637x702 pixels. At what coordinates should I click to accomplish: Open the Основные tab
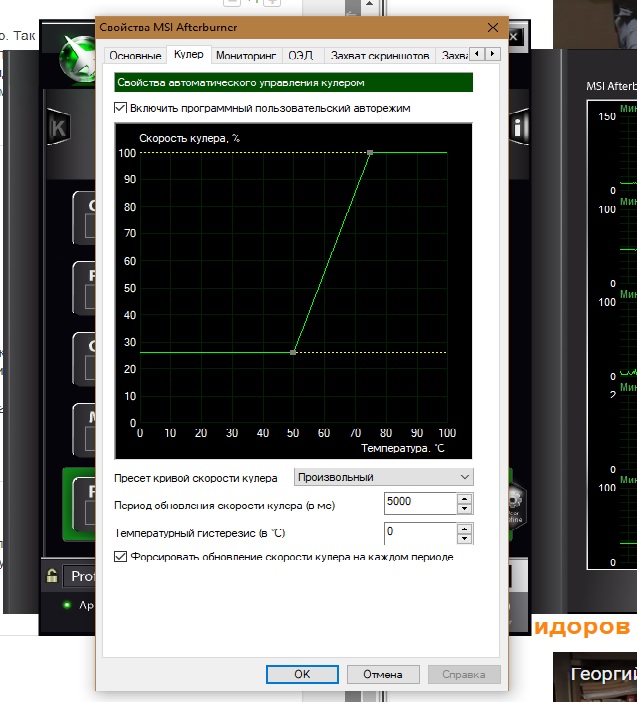(x=135, y=55)
